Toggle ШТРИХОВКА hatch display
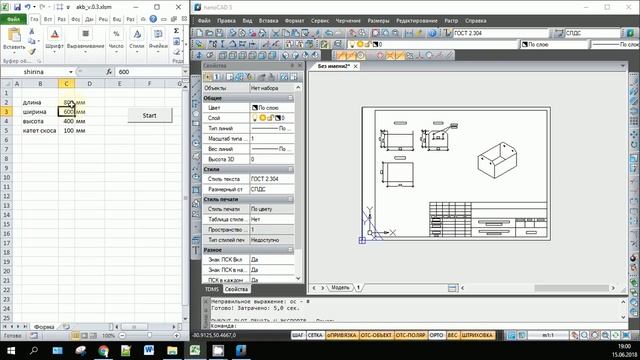The height and width of the screenshot is (360, 640). [477, 335]
